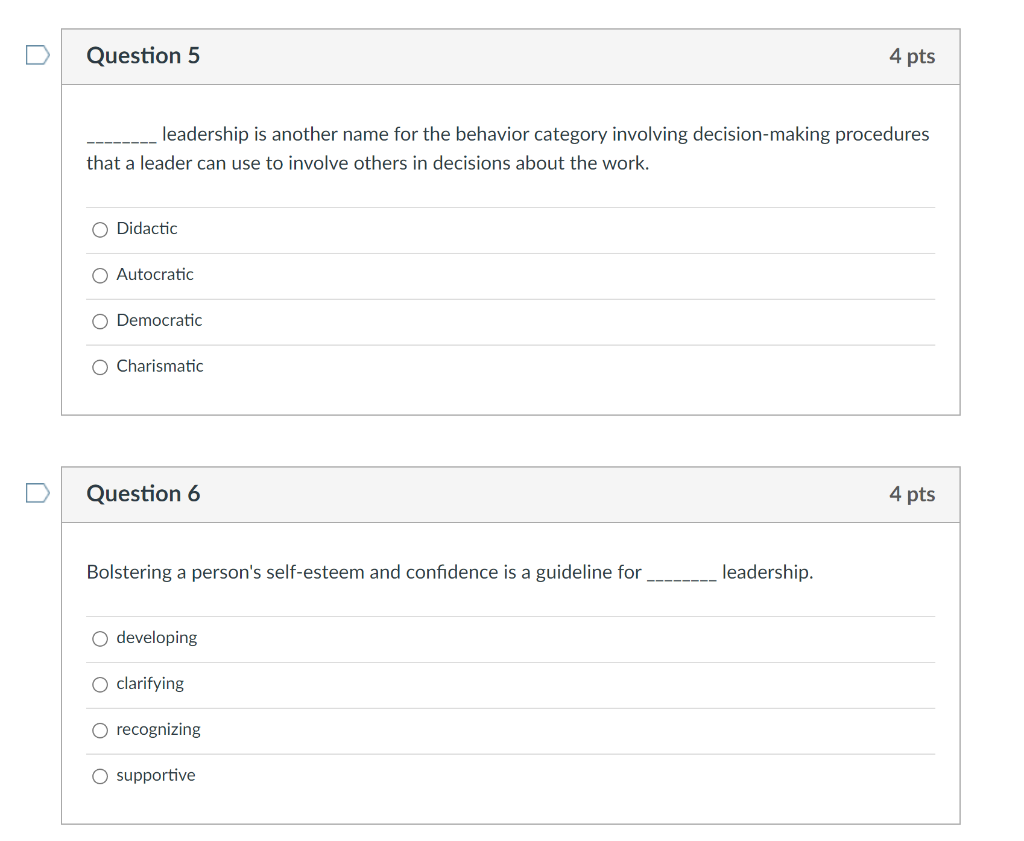Flag Question 5 with bookmark icon
This screenshot has width=1024, height=841.
[x=37, y=55]
